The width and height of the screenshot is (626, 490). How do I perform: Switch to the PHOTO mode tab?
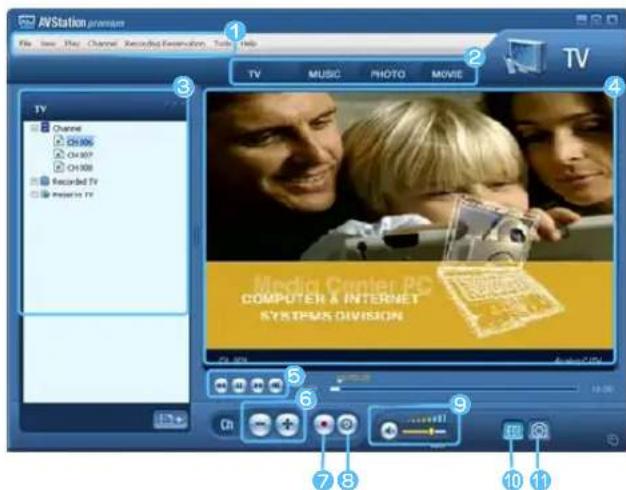[x=388, y=74]
